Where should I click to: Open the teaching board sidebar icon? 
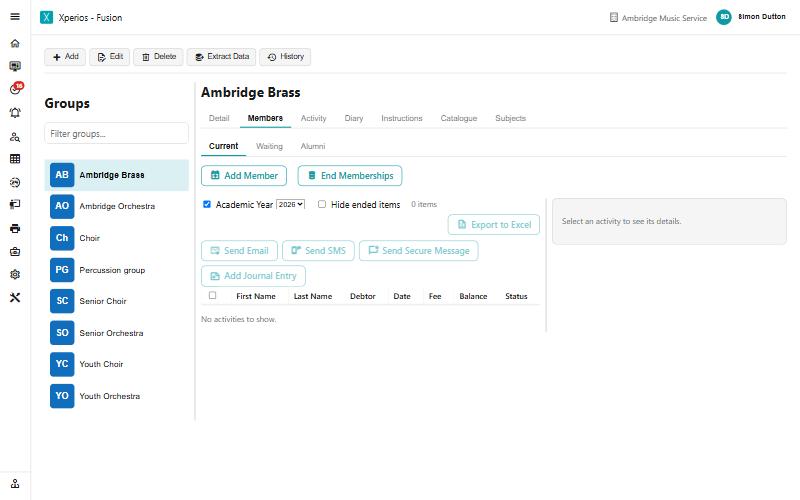pyautogui.click(x=15, y=205)
